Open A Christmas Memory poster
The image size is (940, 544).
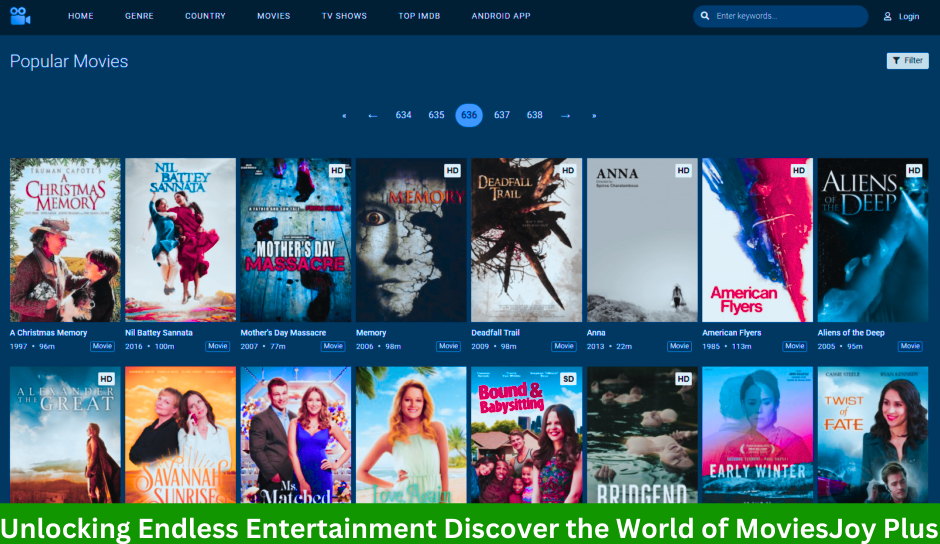[65, 240]
